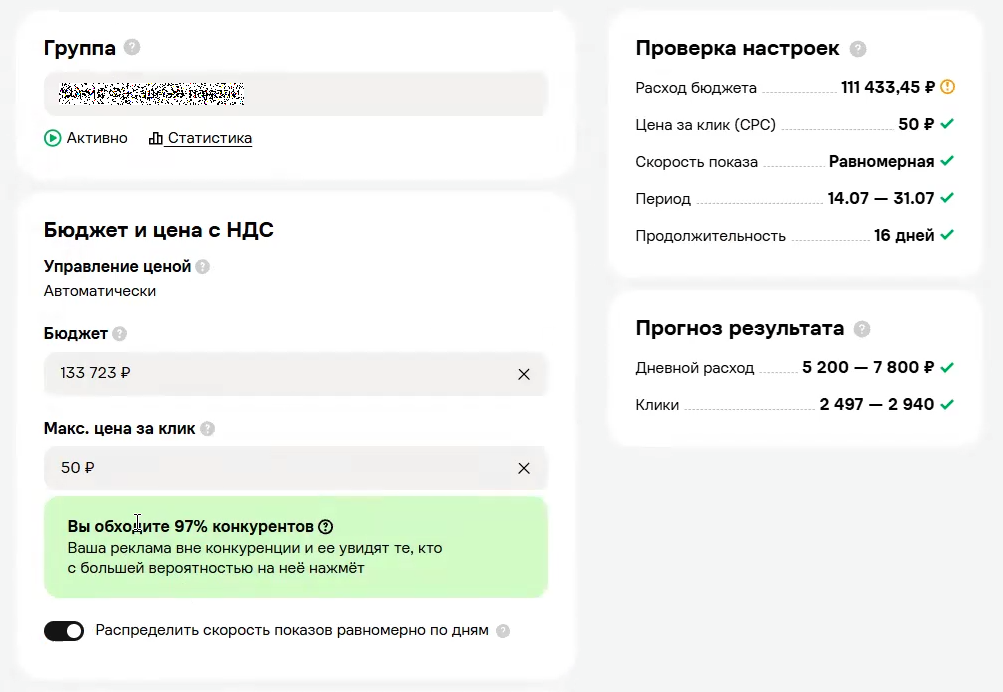Select clicks forecast 2 497 — 2 940
Image resolution: width=1003 pixels, height=692 pixels.
876,404
